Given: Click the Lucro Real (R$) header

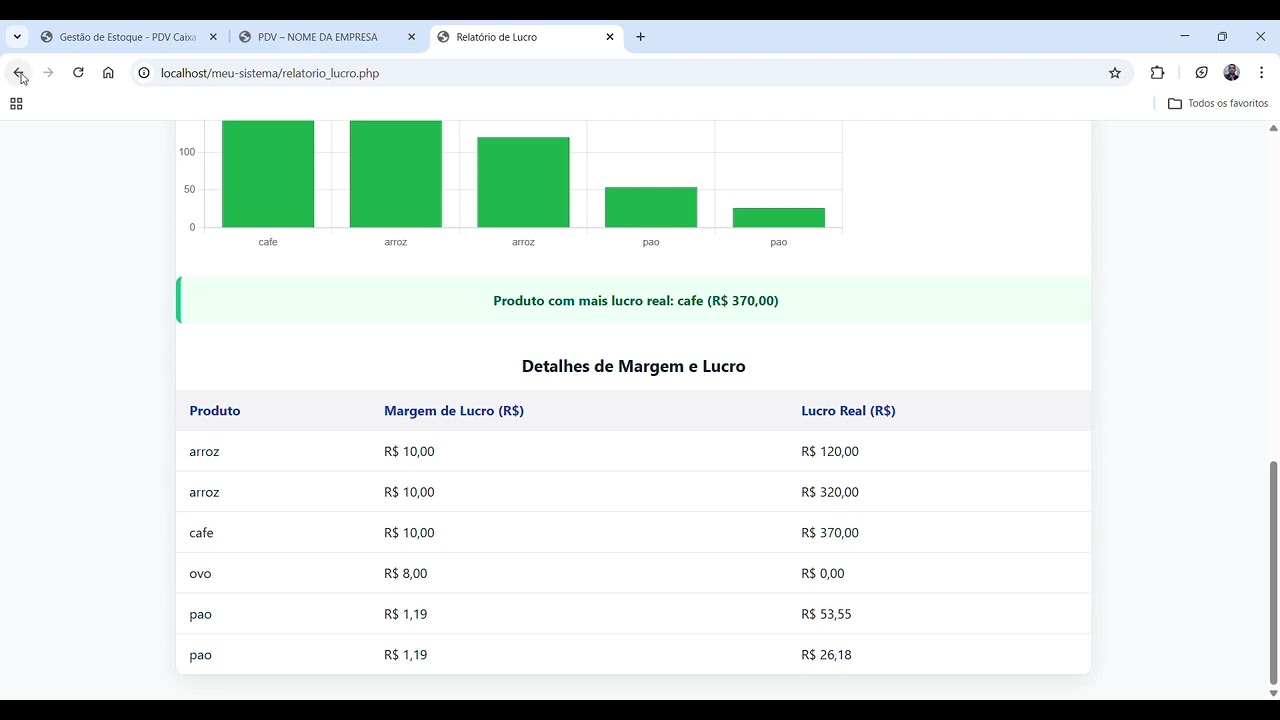Looking at the screenshot, I should tap(848, 411).
